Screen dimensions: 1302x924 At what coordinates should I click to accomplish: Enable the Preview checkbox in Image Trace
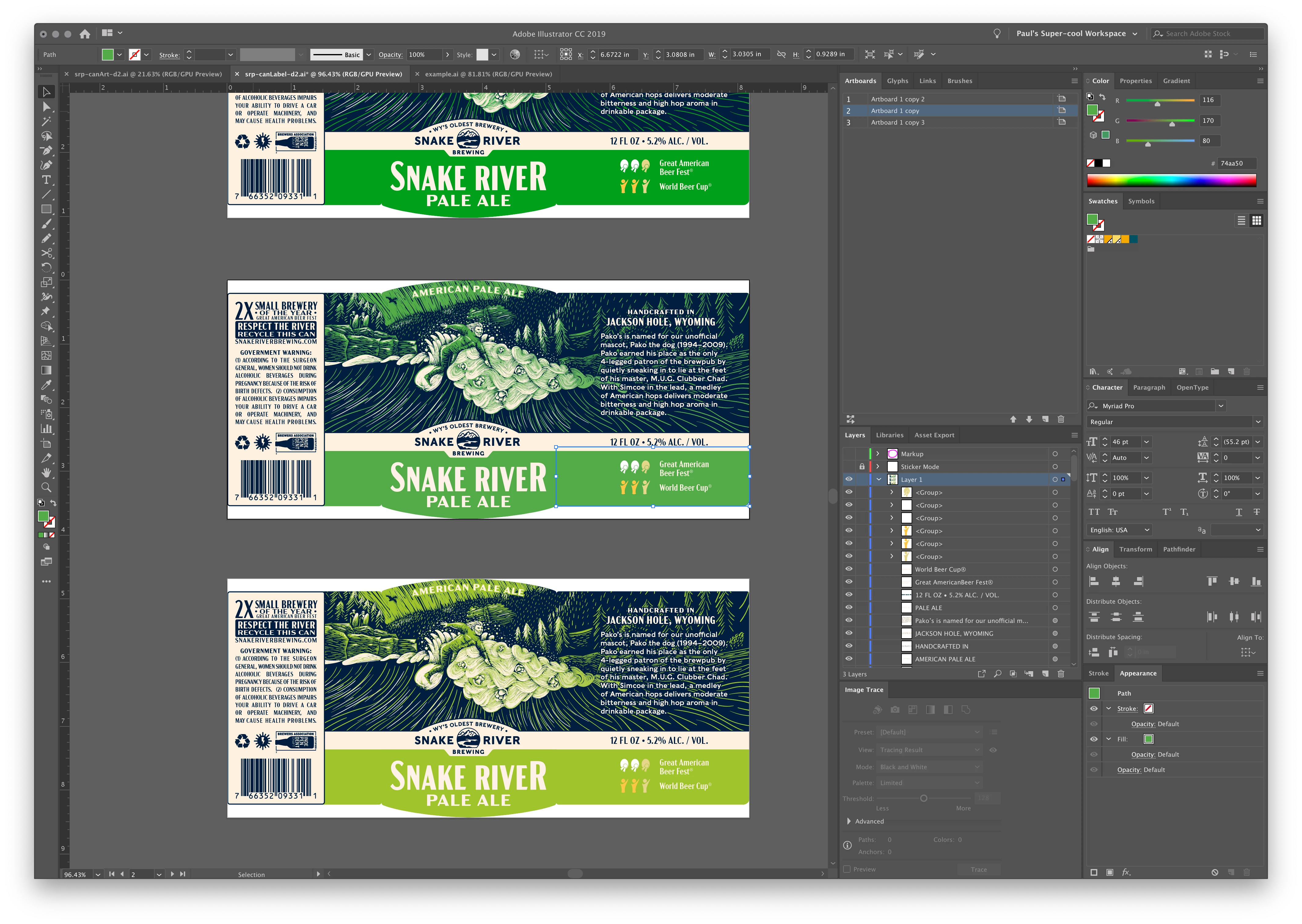[x=847, y=869]
